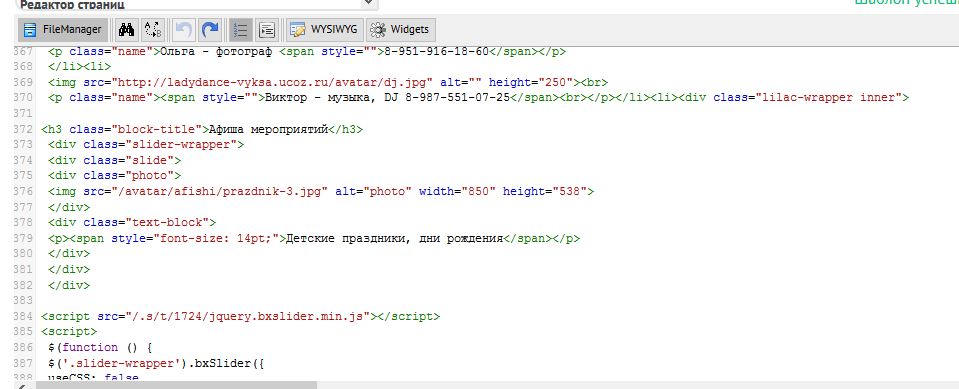Click the text Ольга - фотограф
This screenshot has width=959, height=389.
pos(217,51)
